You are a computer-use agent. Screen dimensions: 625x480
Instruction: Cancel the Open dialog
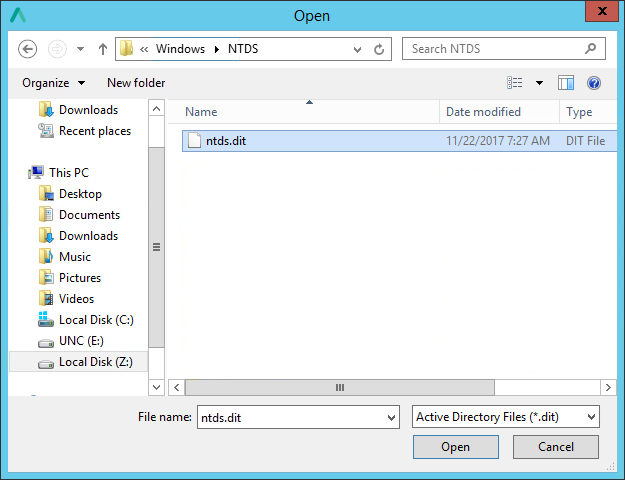click(x=556, y=447)
